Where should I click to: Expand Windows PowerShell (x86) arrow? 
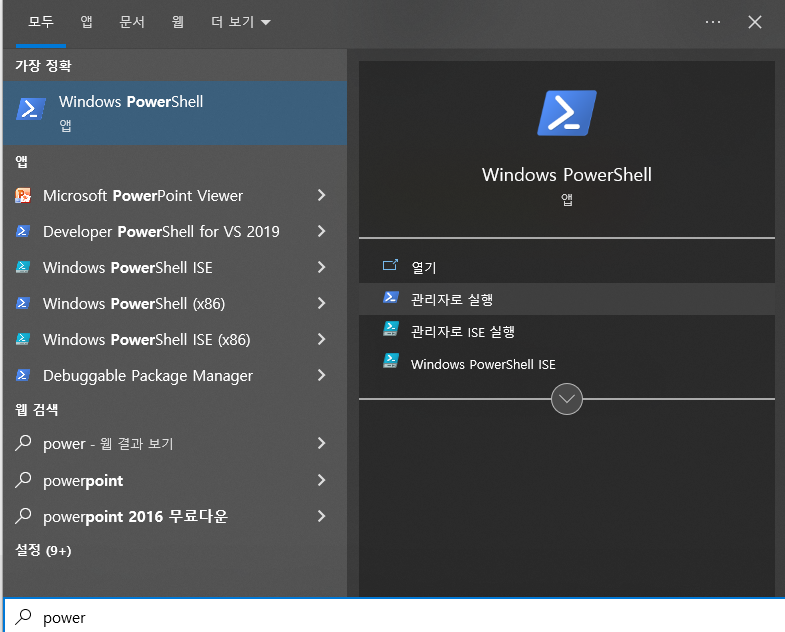tap(321, 303)
